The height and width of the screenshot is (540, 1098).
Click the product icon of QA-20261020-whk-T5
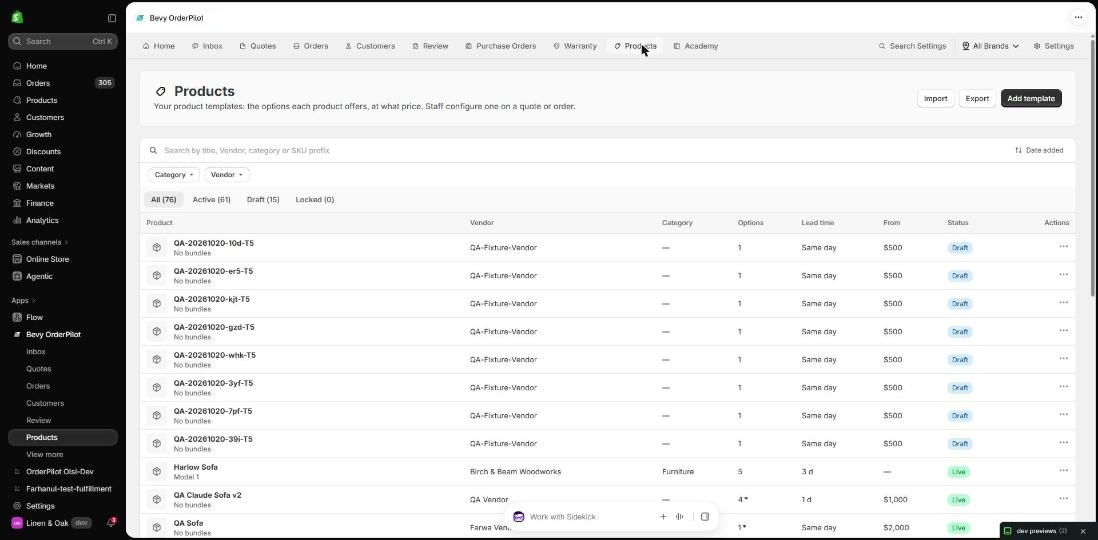click(157, 359)
